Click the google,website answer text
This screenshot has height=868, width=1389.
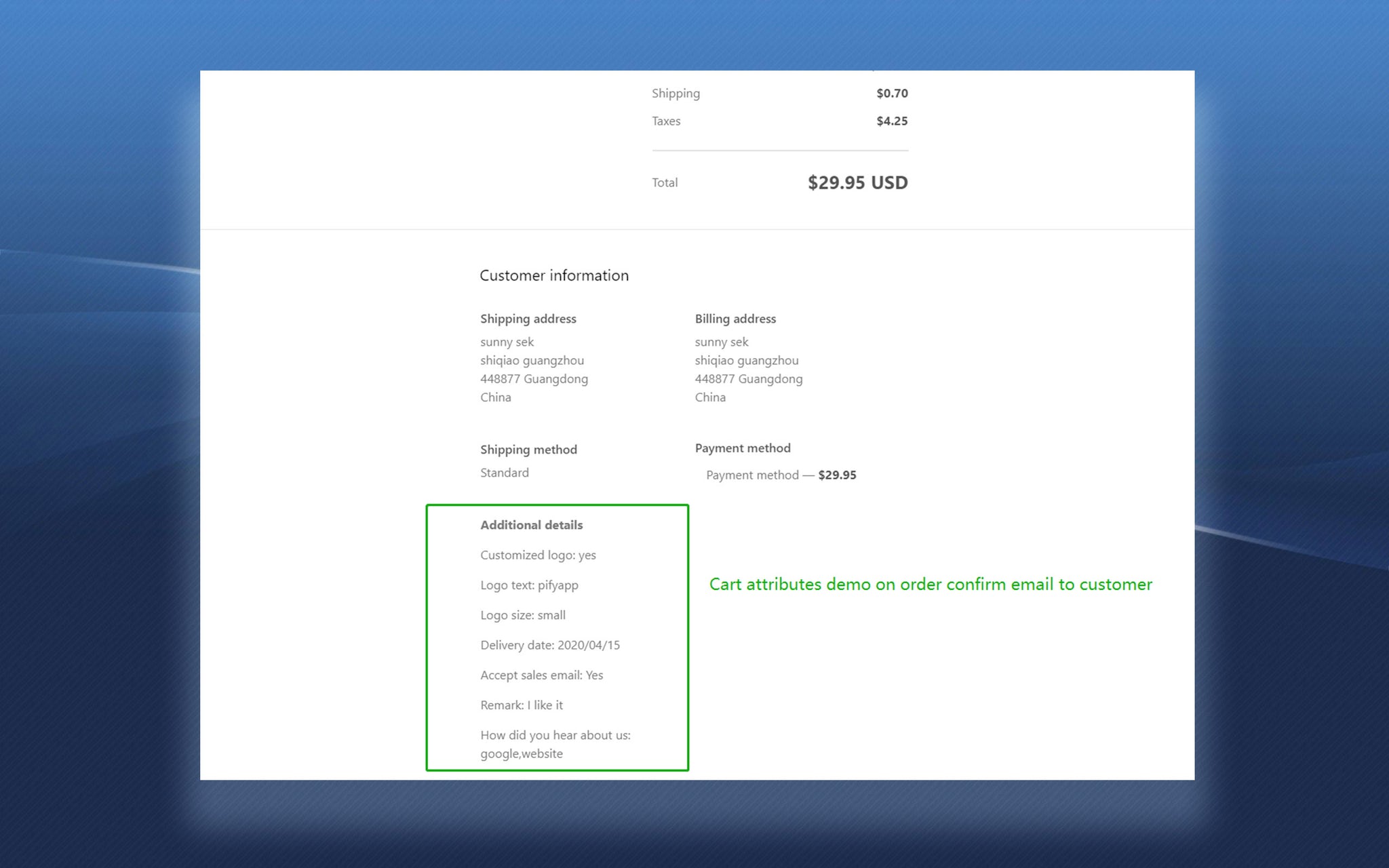[521, 754]
